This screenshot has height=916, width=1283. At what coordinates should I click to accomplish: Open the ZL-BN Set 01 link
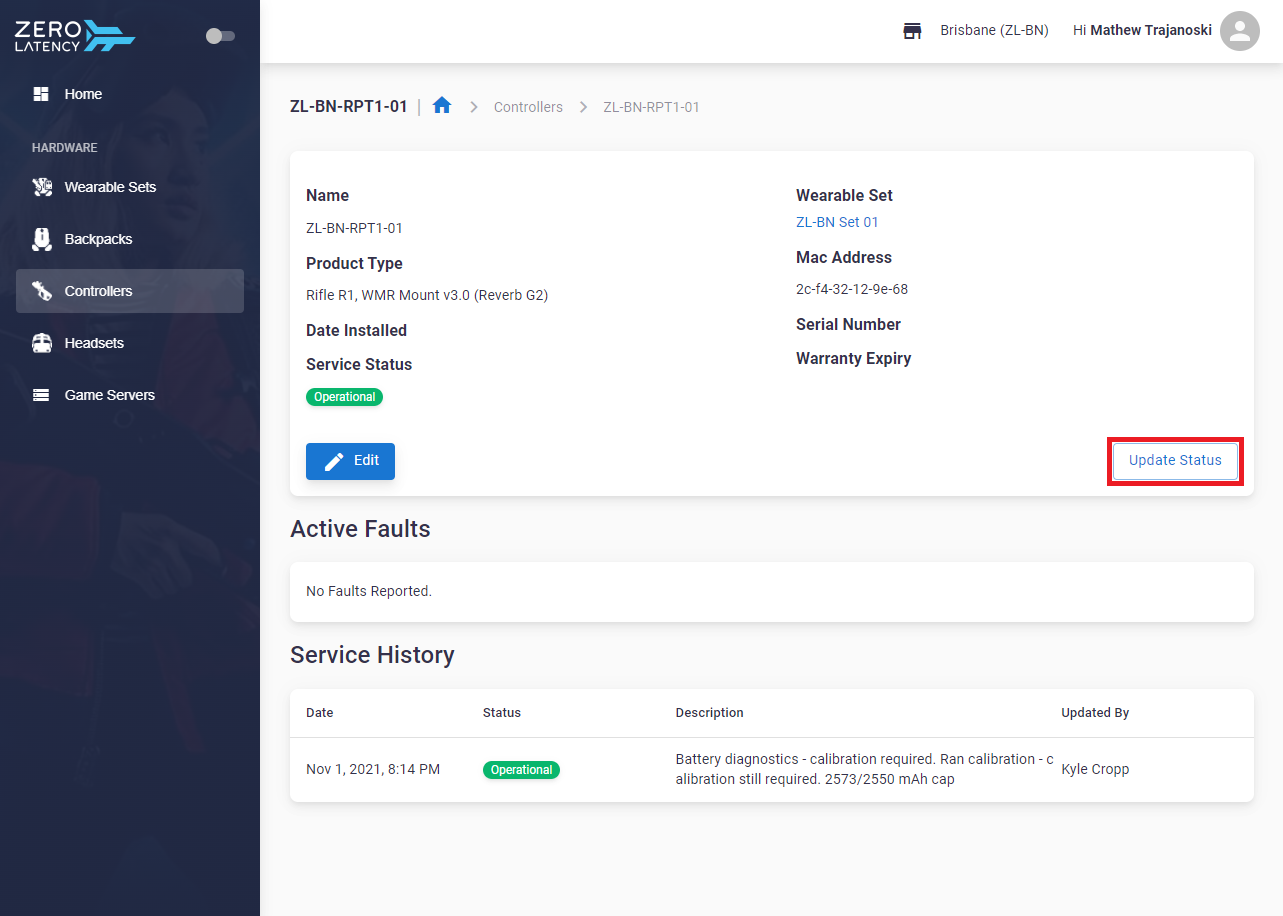click(x=837, y=222)
